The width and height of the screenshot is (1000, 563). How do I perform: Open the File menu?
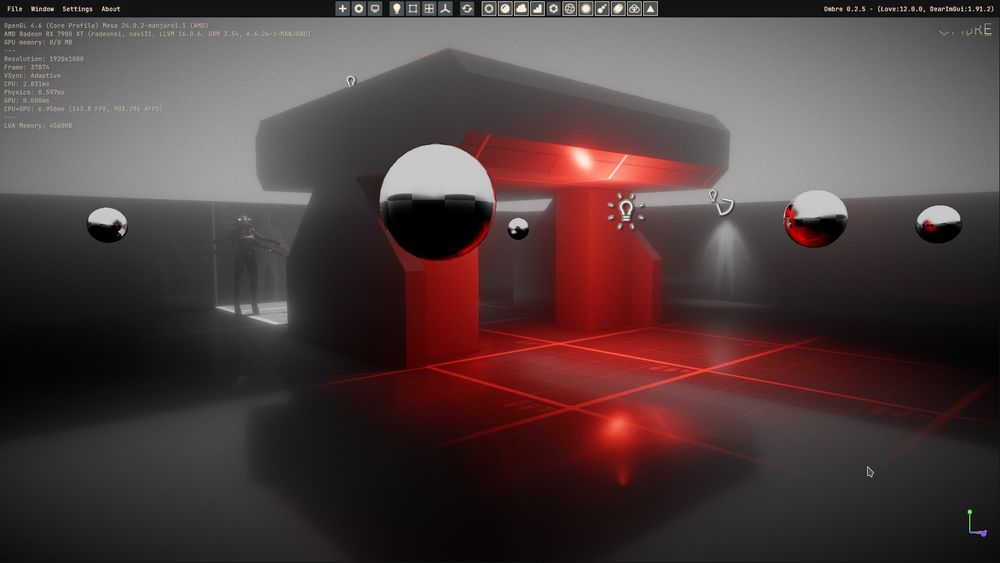tap(15, 9)
